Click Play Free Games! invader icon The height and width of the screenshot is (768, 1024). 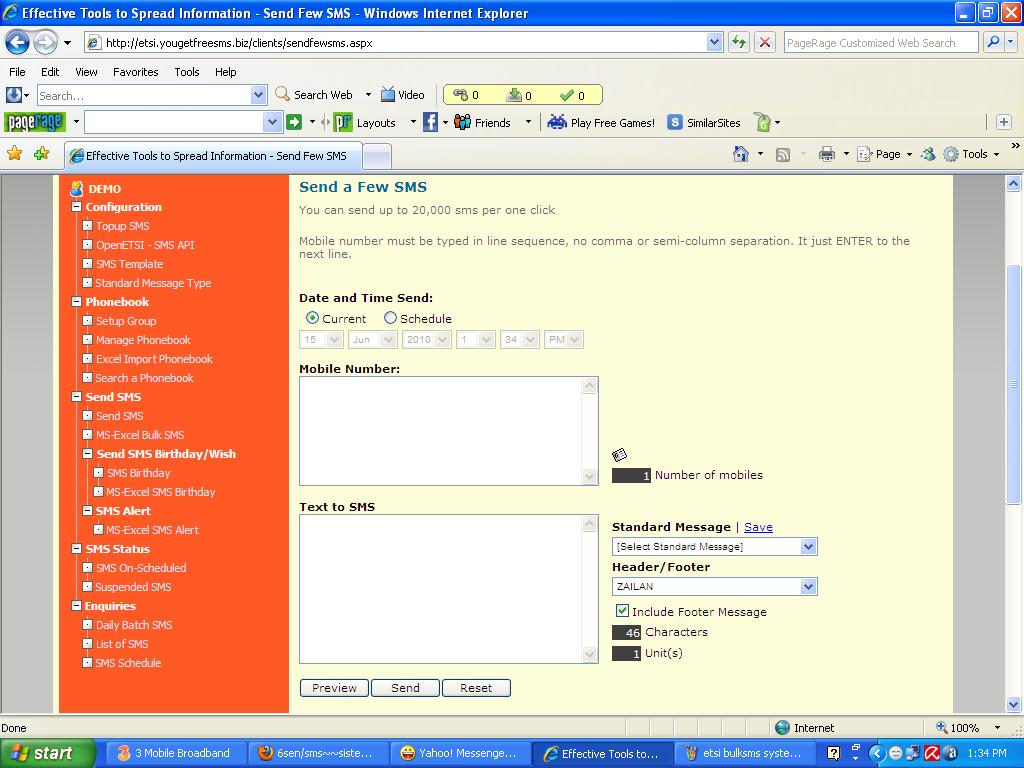[x=556, y=122]
